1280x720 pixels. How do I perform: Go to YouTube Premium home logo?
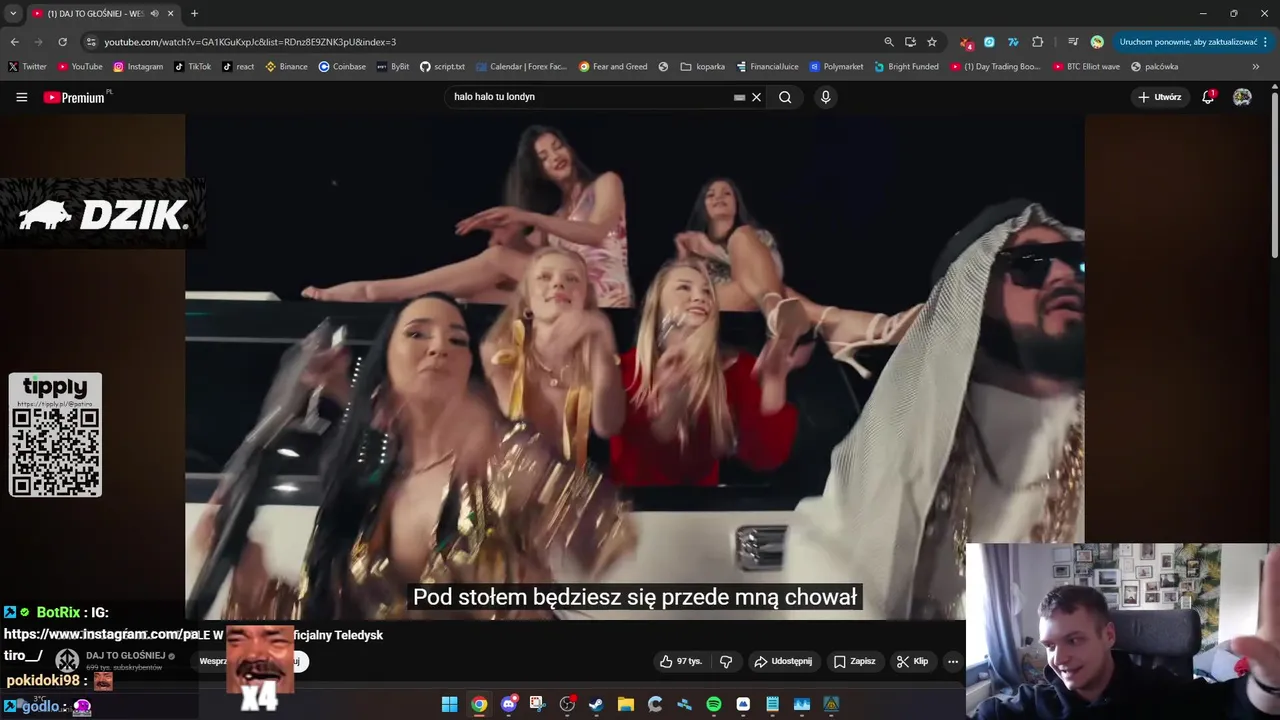click(x=77, y=97)
